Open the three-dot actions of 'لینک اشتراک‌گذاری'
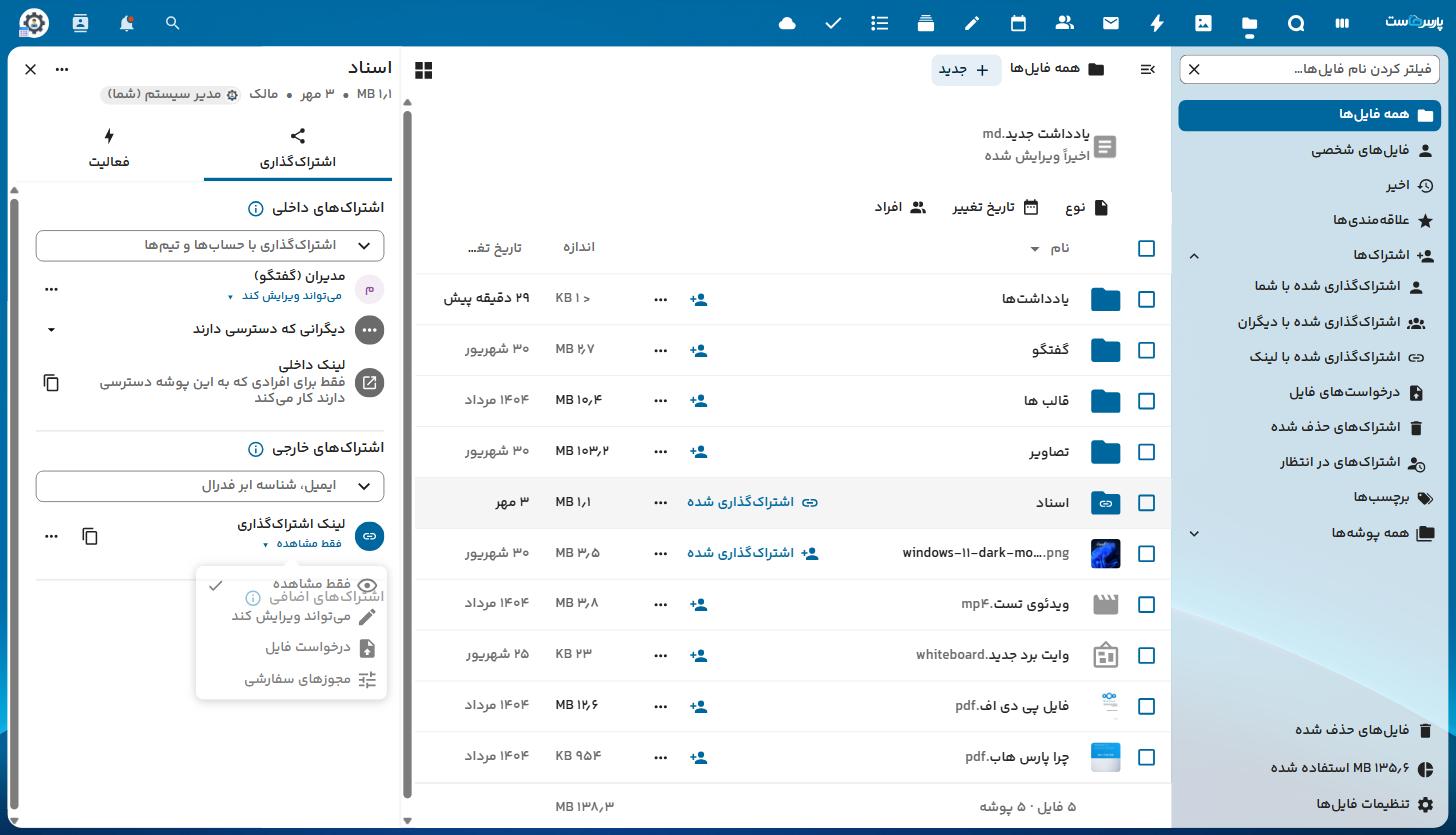The image size is (1456, 835). (51, 536)
